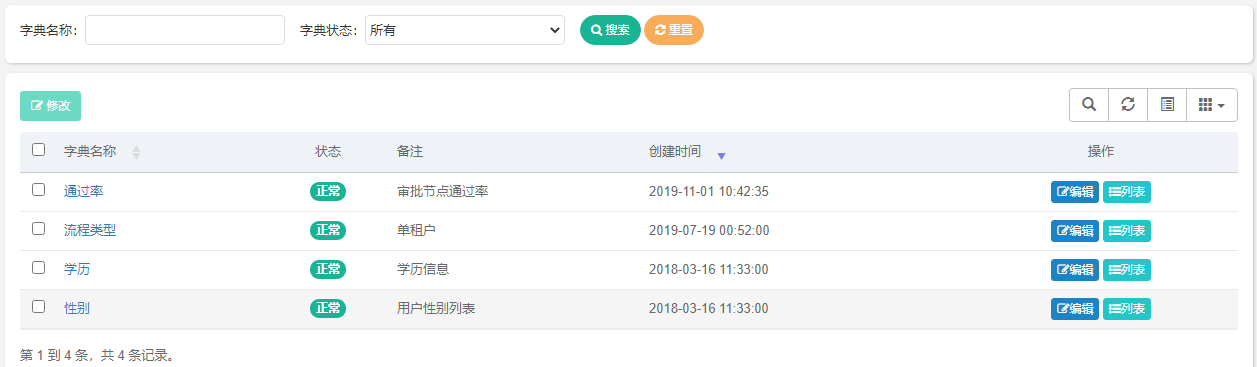Screen dimensions: 1257x367
Task: Open the 学历 dictionary link
Action: click(x=77, y=269)
